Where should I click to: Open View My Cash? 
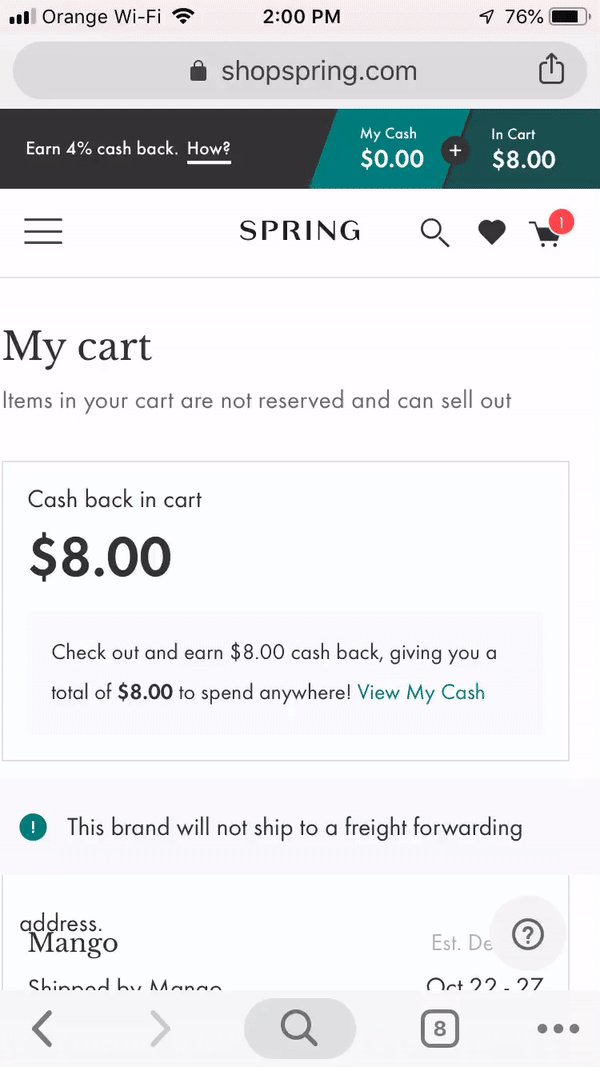[421, 692]
